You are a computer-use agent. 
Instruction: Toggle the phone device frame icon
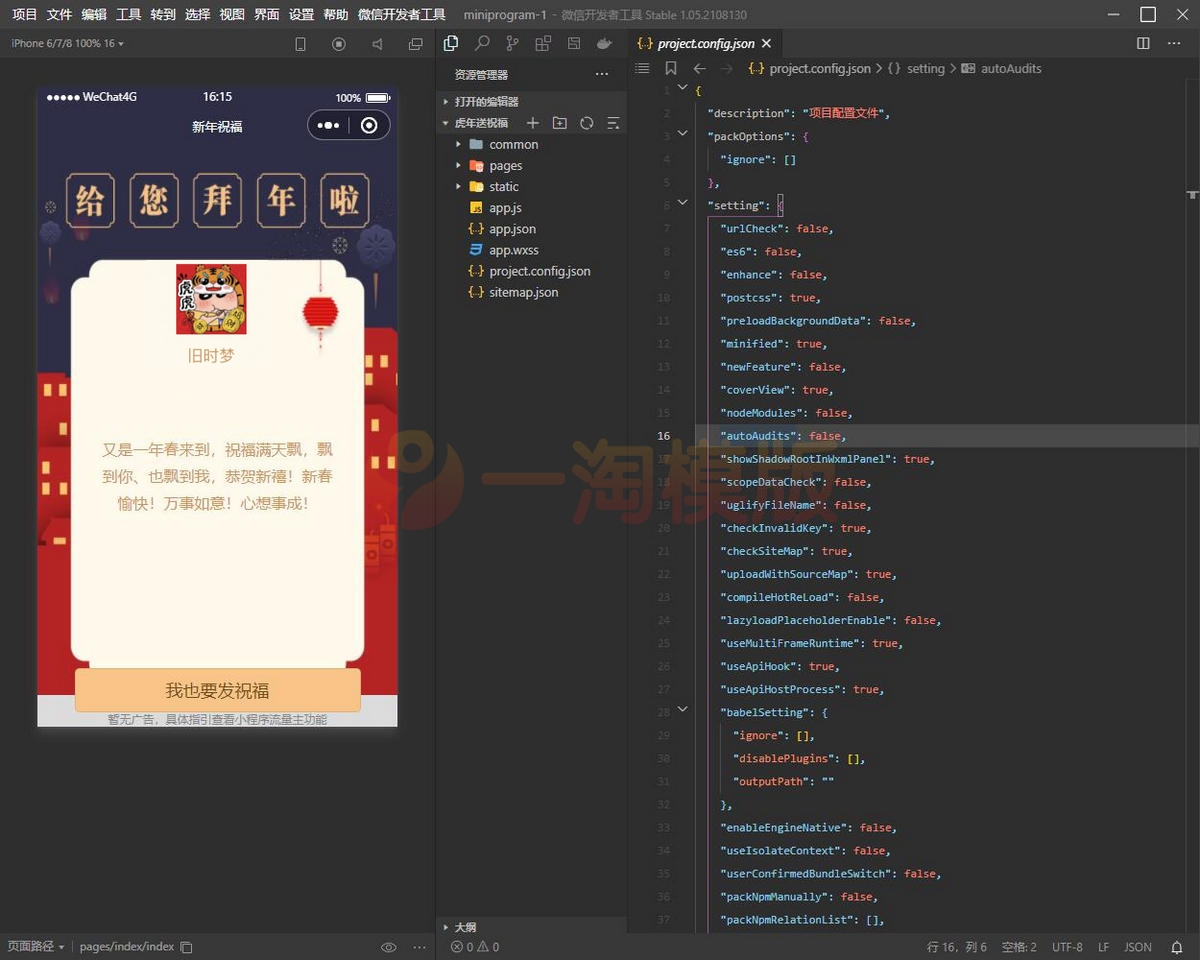pos(300,44)
